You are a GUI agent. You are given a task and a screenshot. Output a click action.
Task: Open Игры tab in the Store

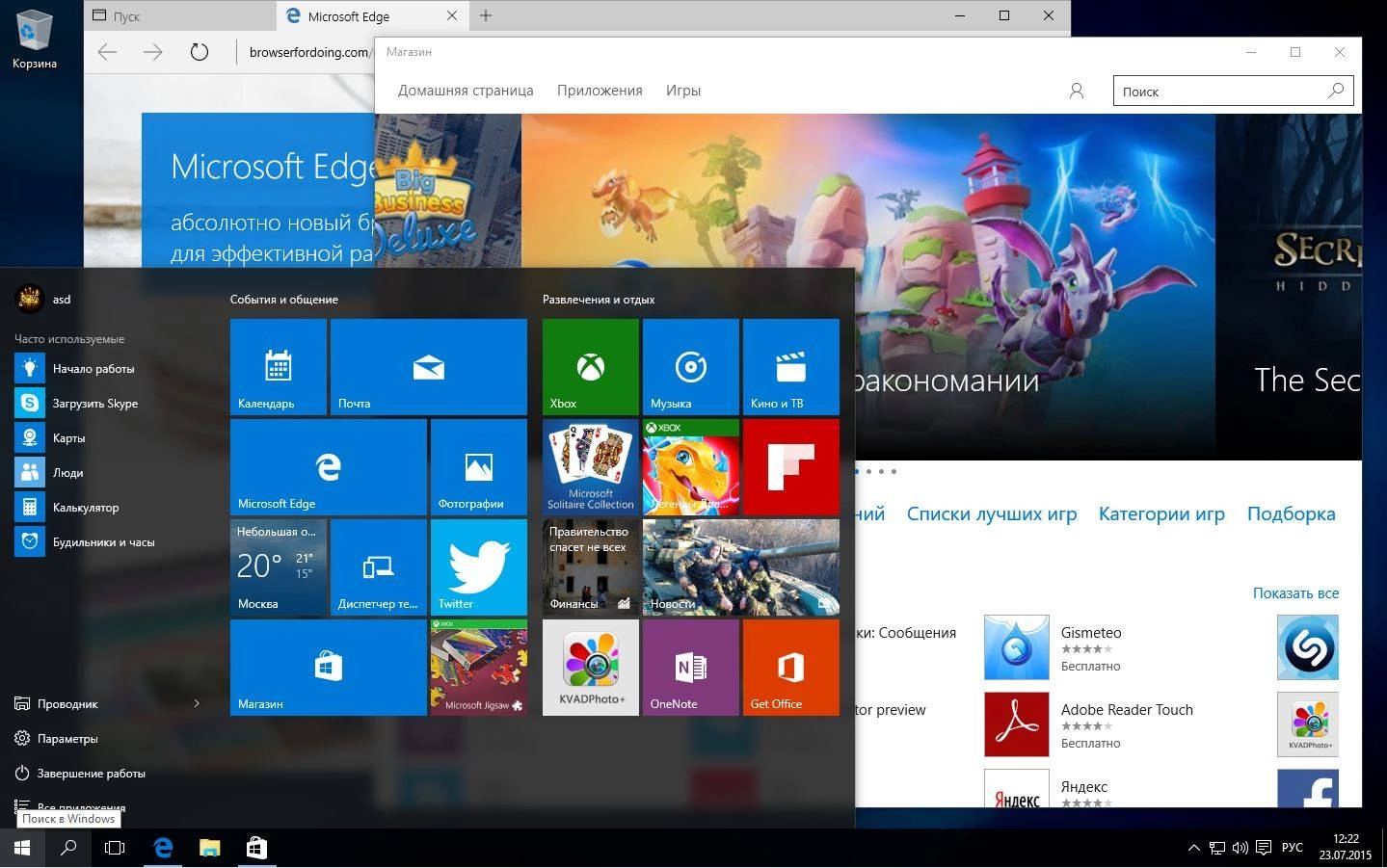pyautogui.click(x=683, y=91)
